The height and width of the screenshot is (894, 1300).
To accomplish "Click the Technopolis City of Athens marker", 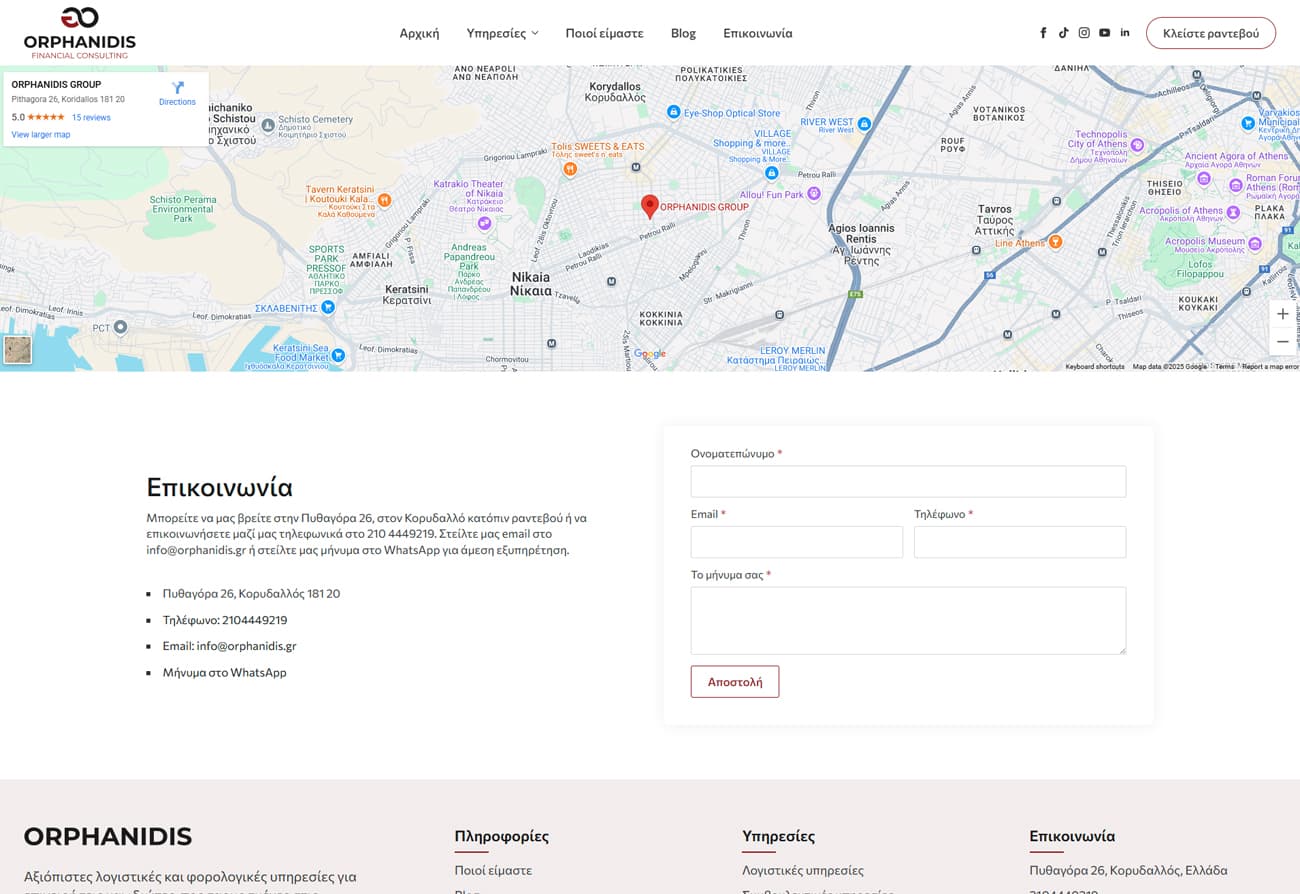I will (x=1137, y=146).
